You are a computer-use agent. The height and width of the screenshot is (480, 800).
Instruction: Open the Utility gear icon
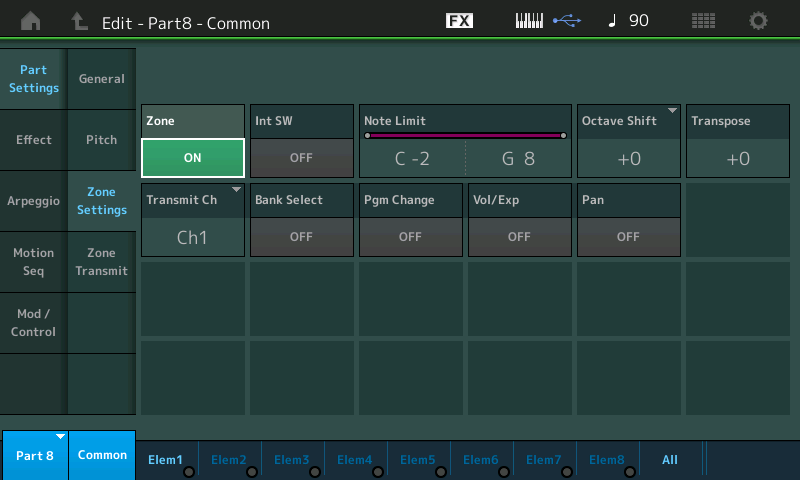tap(759, 20)
